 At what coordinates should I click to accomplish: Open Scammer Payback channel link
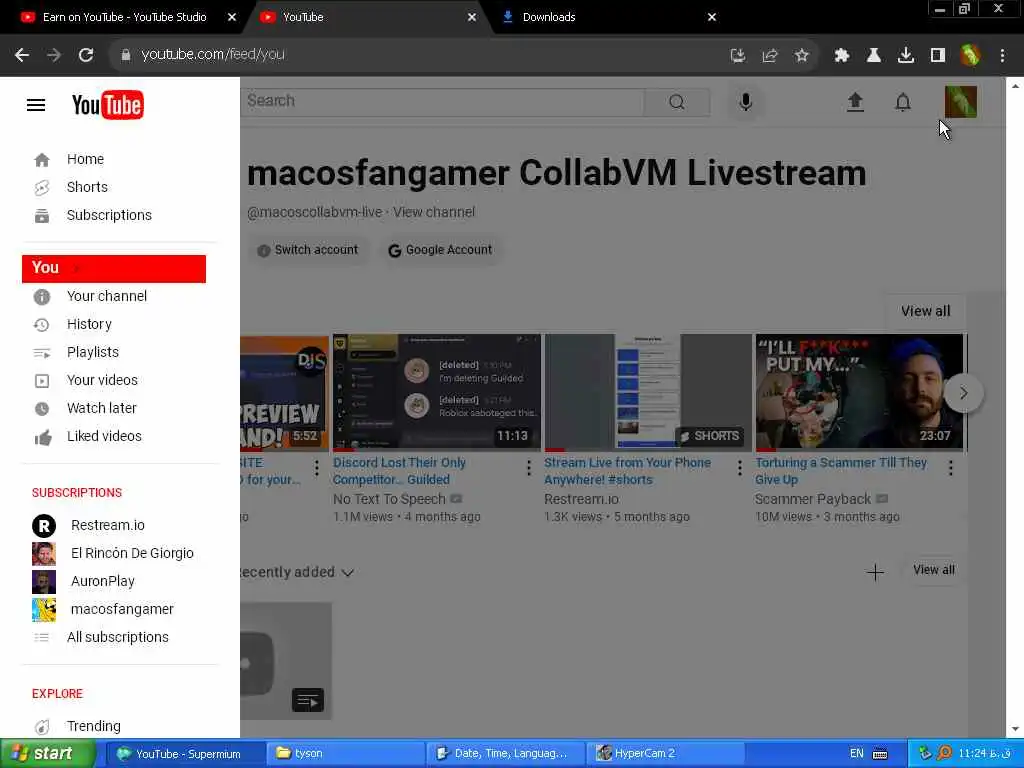click(812, 500)
